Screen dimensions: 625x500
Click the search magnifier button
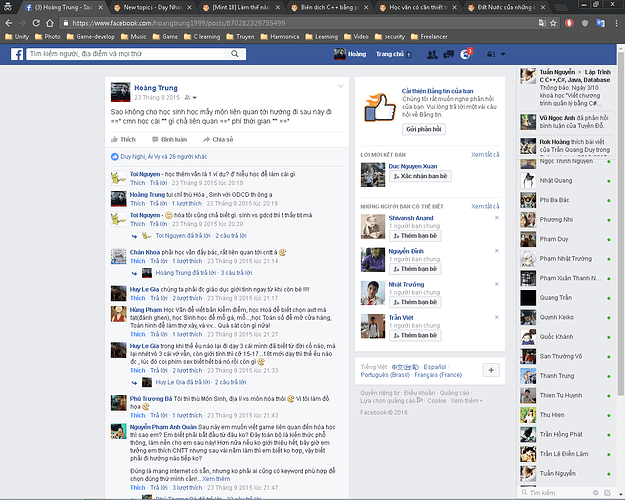click(235, 54)
